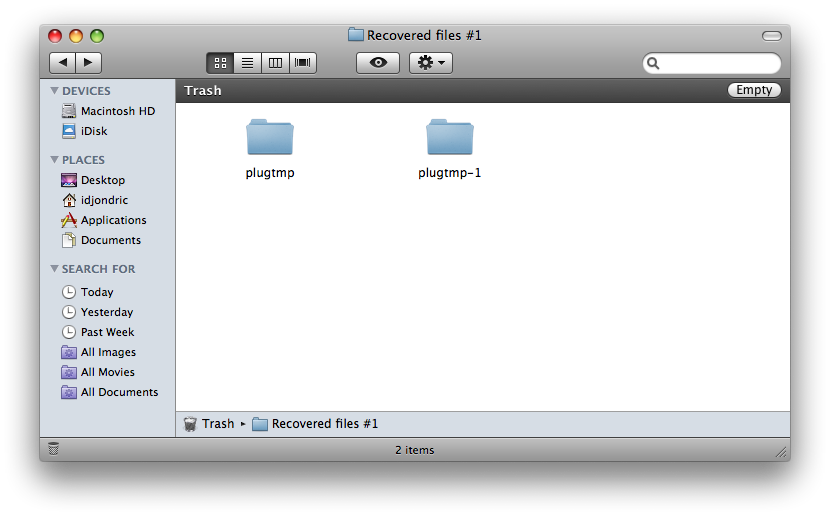830x516 pixels.
Task: Switch to column view
Action: click(275, 63)
